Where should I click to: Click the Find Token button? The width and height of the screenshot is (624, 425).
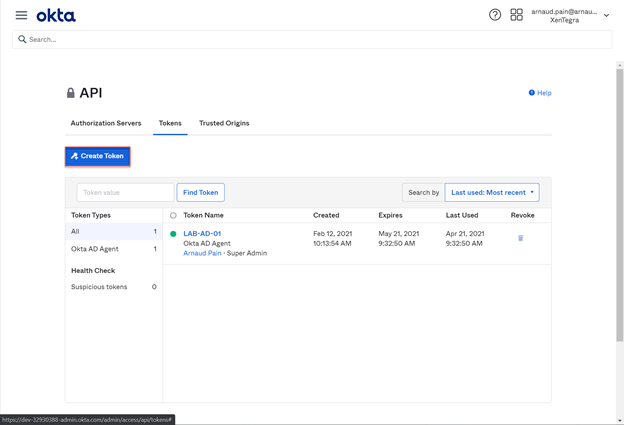200,192
